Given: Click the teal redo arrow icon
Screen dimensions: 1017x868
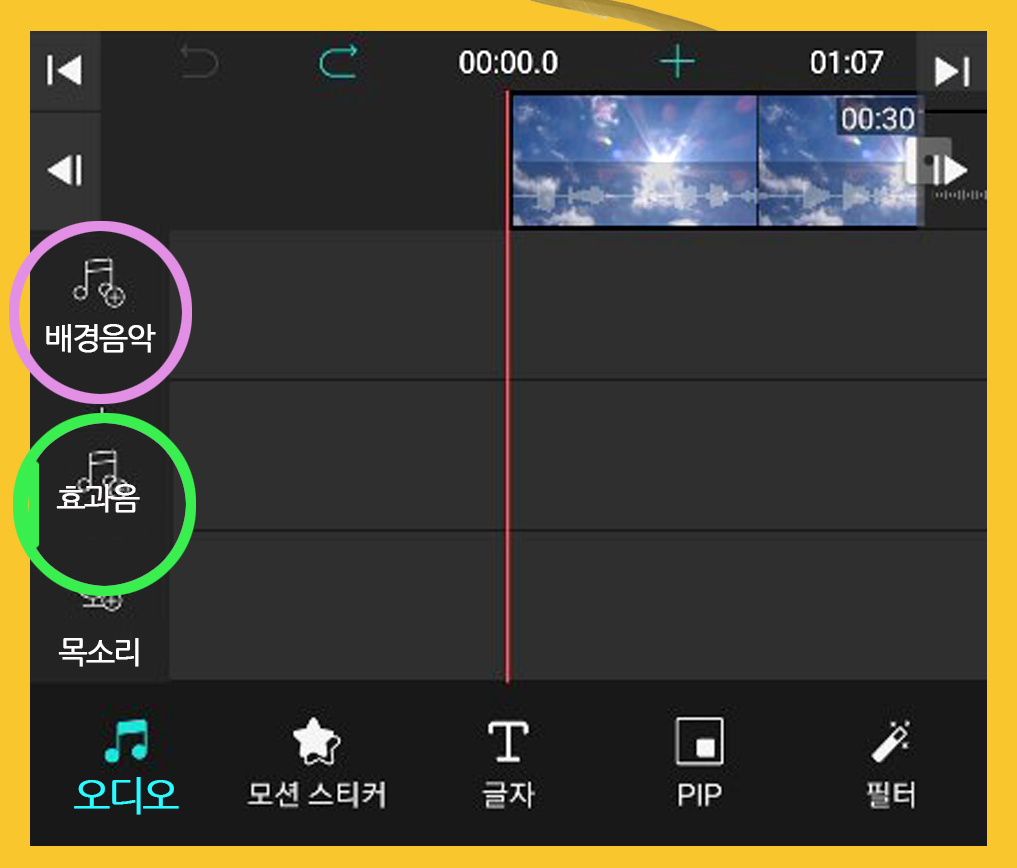Looking at the screenshot, I should [338, 62].
